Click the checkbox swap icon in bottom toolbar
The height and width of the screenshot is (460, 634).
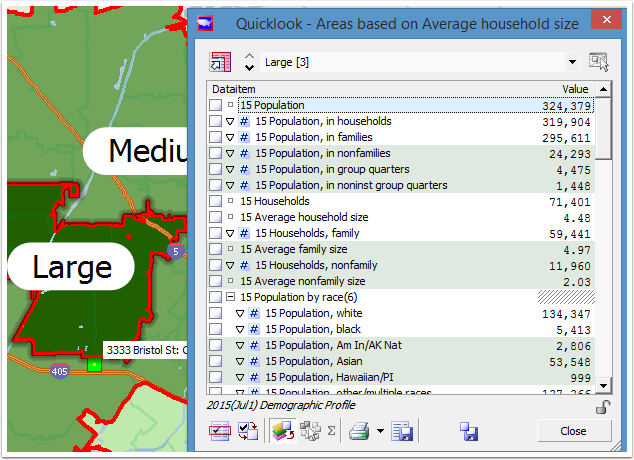tap(248, 432)
